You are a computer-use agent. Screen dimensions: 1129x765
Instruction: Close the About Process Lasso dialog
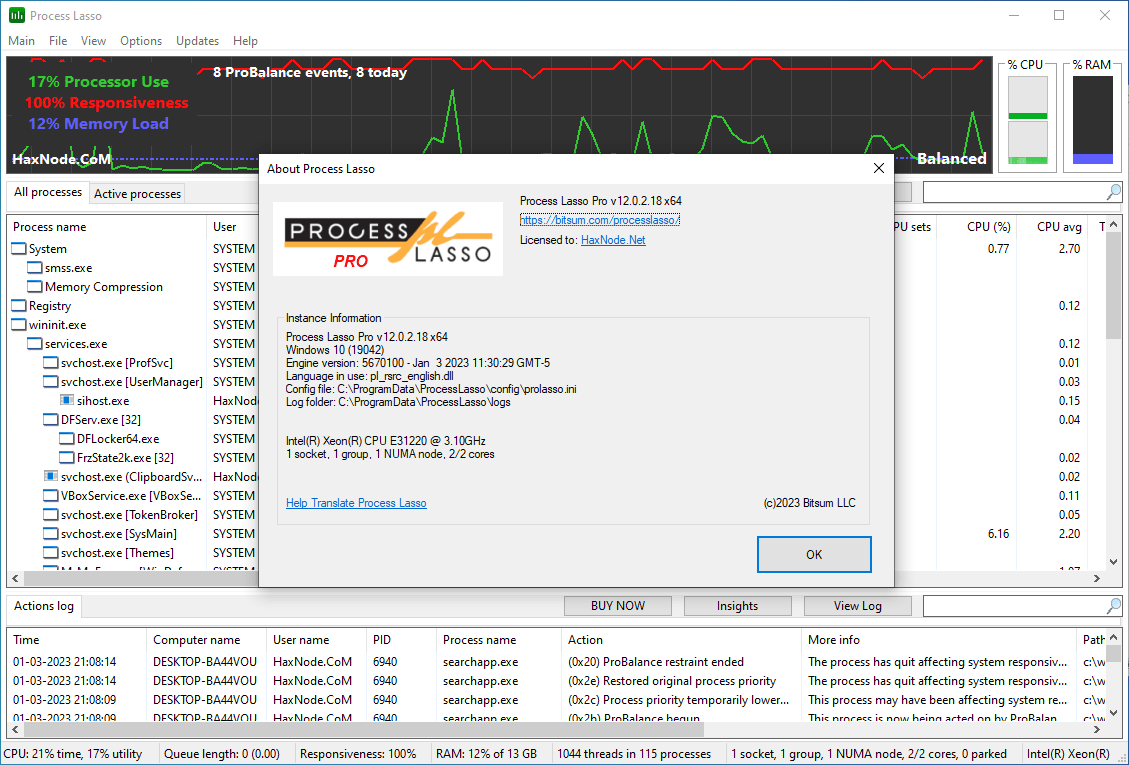(878, 168)
